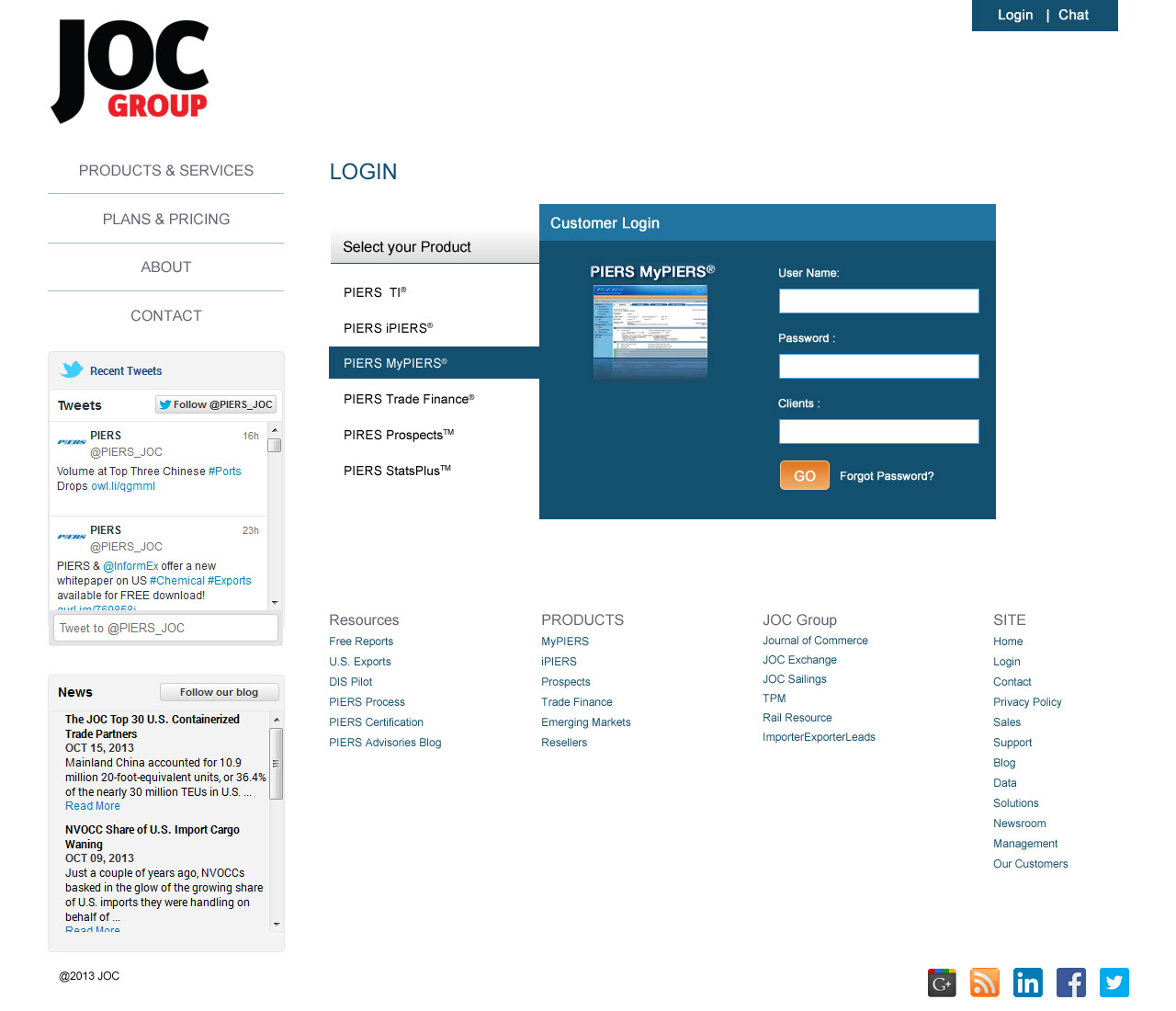
Task: Open the LinkedIn icon in footer
Action: pos(1027,983)
